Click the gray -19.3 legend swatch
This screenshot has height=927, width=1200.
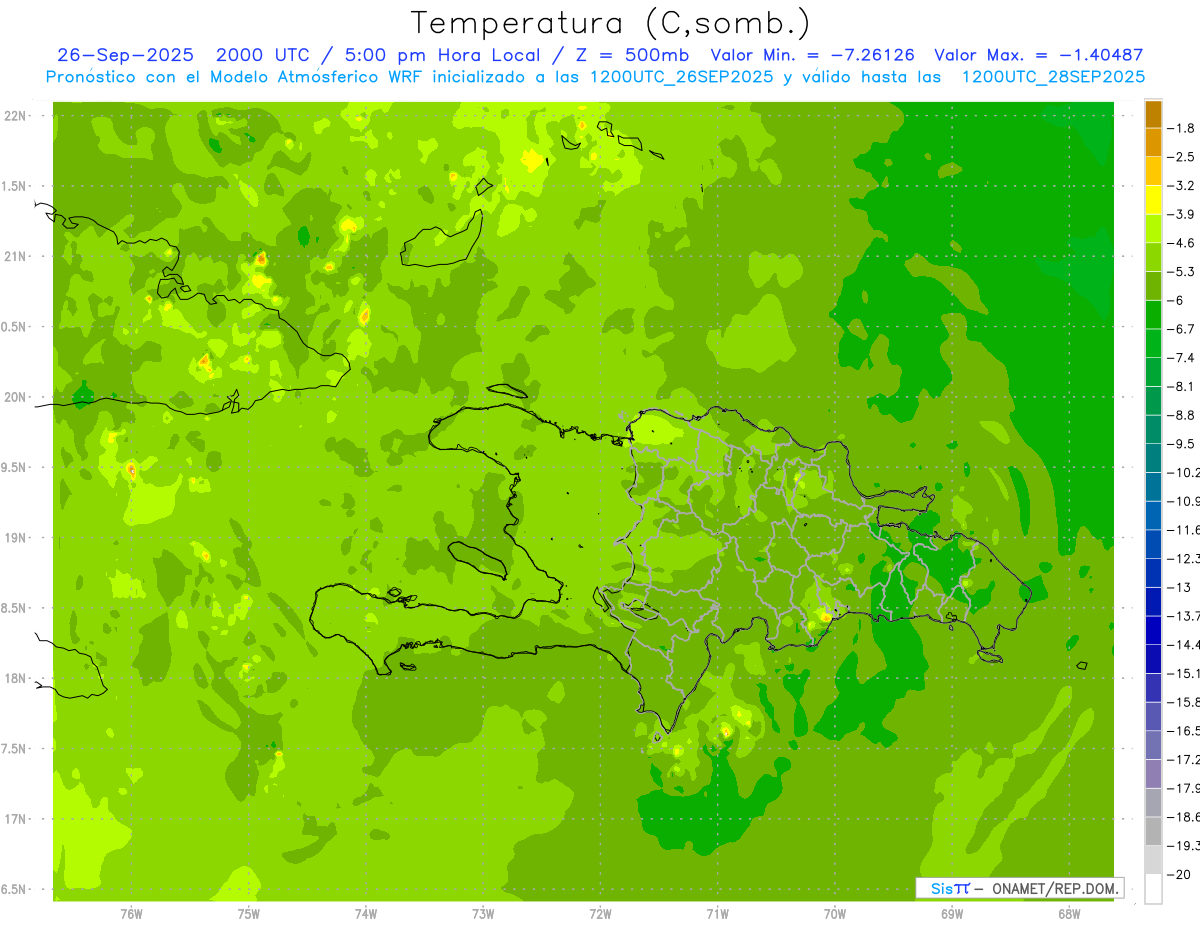1153,832
